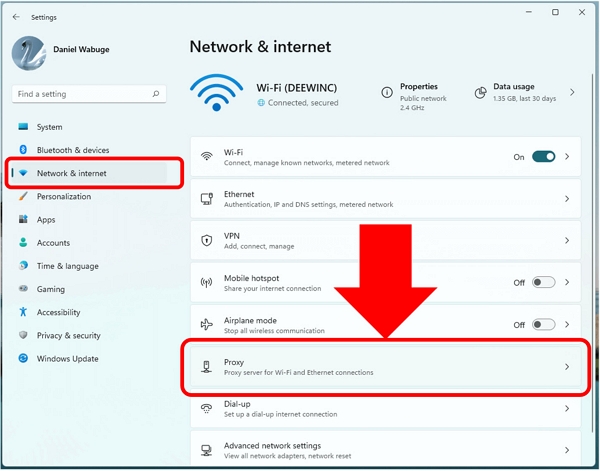Screen dimensions: 600x471
Task: Expand the VPN row chevron
Action: [567, 240]
